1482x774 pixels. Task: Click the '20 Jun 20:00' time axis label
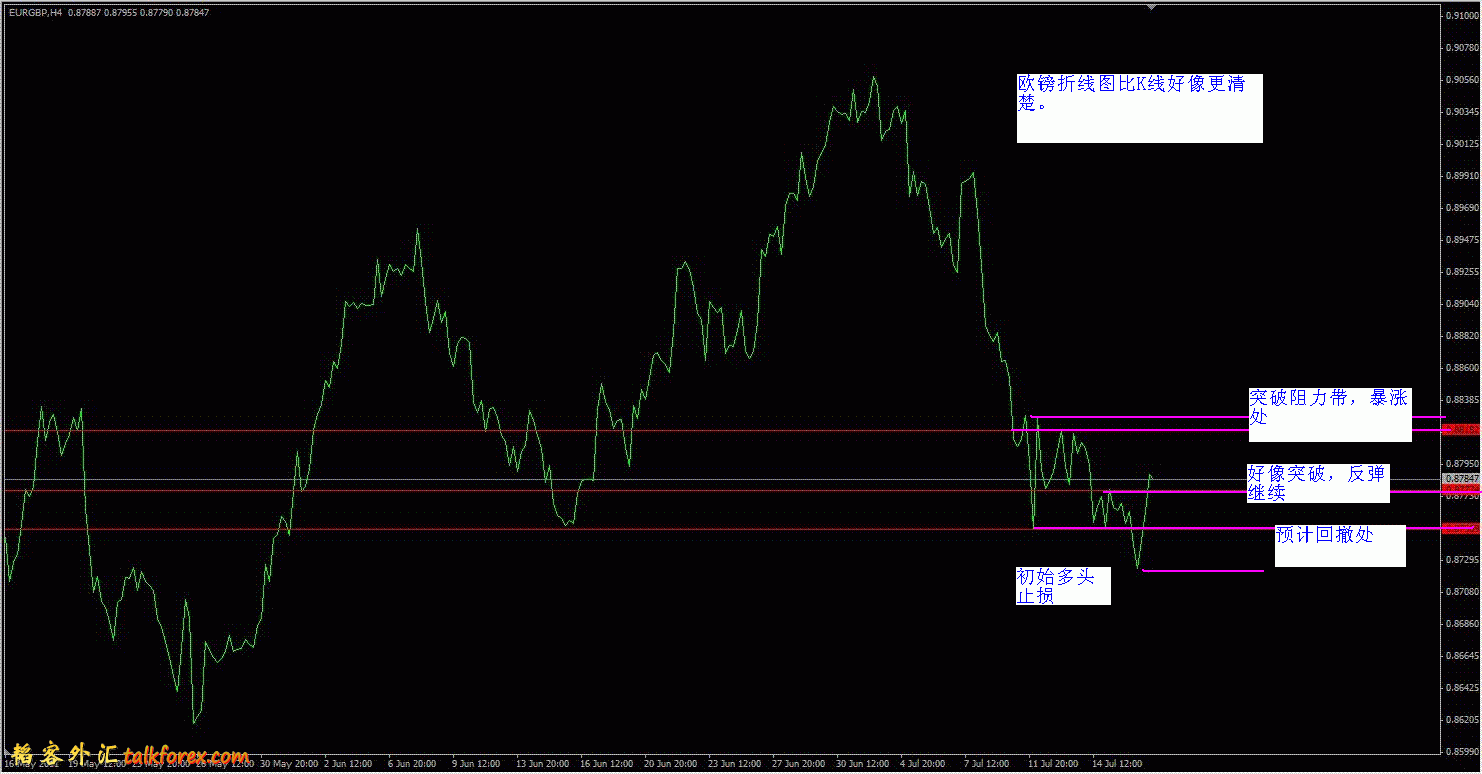[670, 763]
